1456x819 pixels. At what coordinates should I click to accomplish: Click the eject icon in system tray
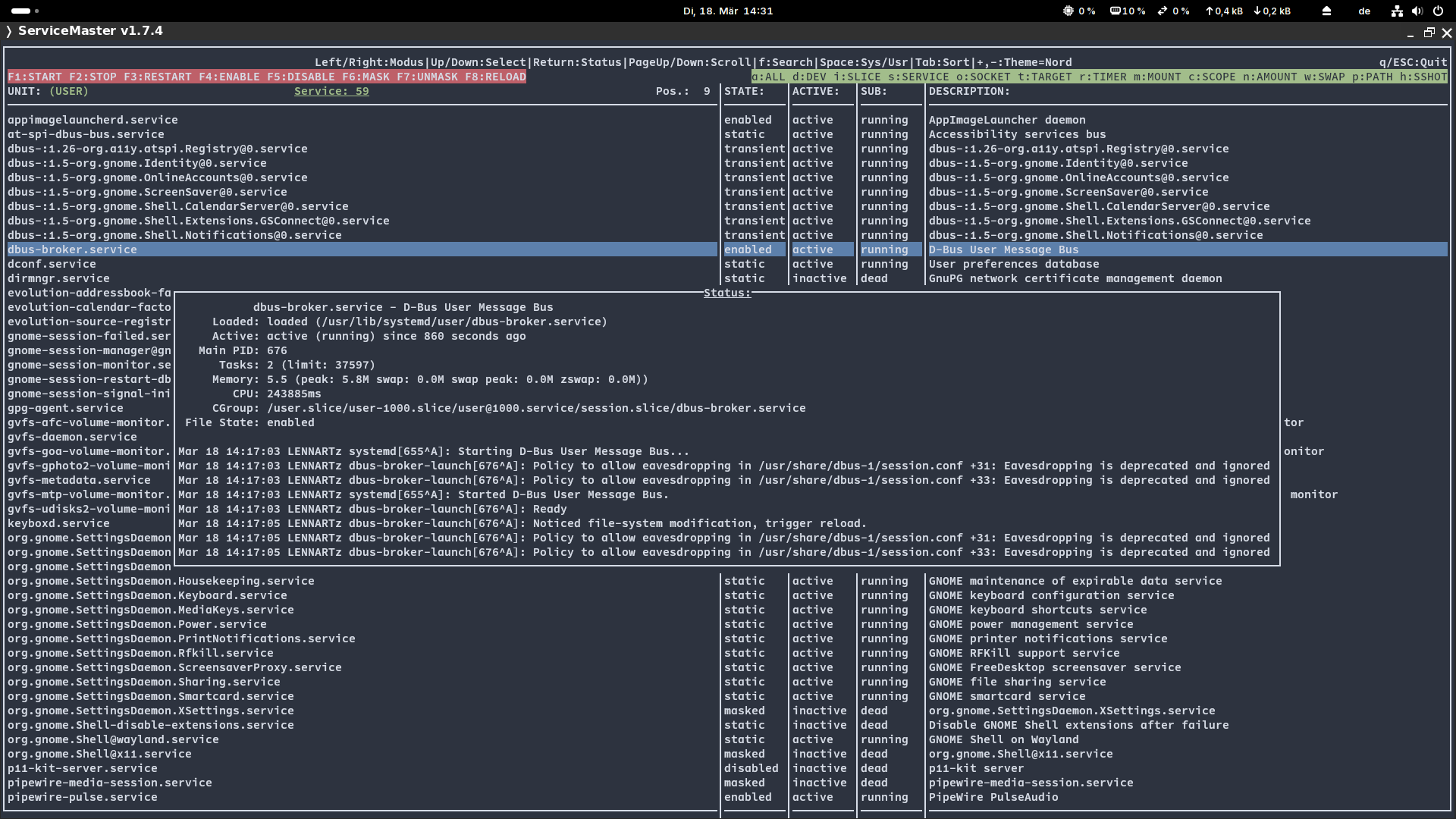[x=1326, y=11]
